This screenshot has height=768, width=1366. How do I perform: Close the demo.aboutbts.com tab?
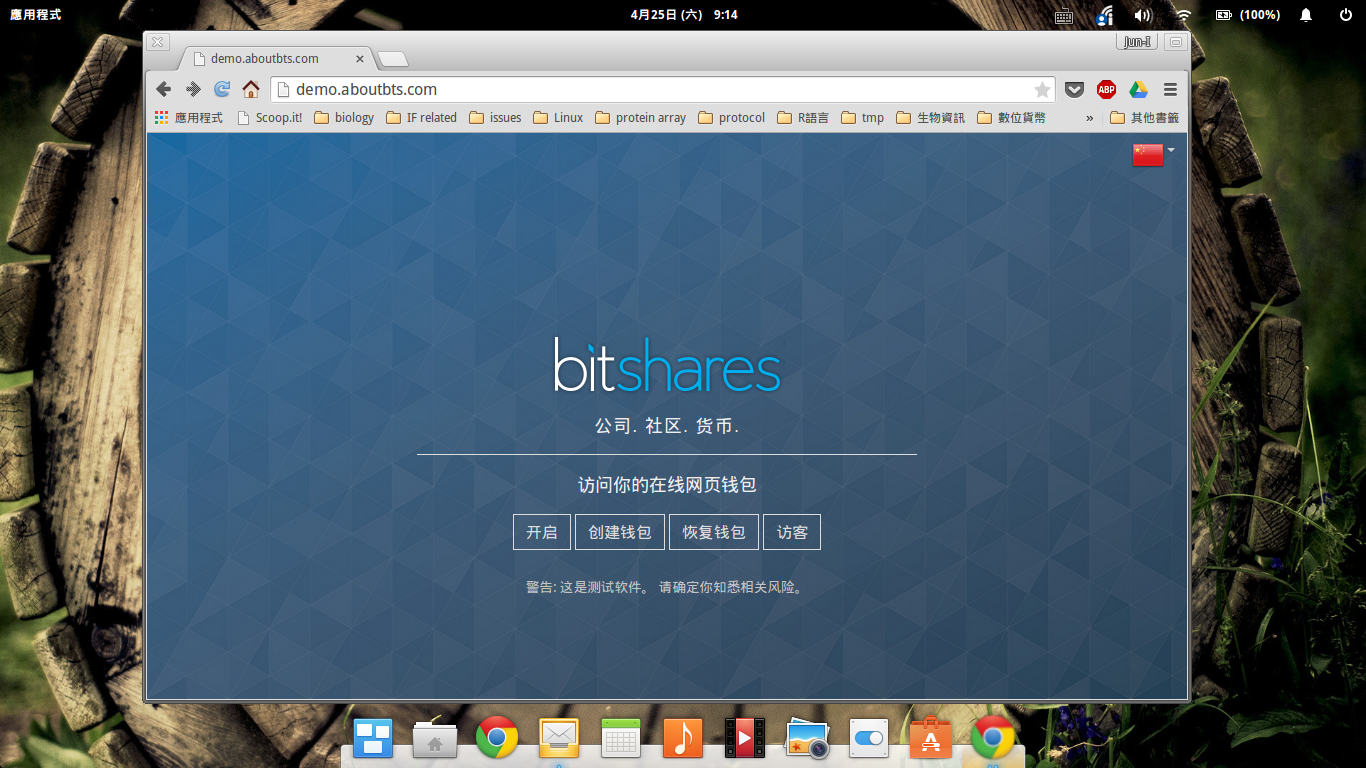coord(360,59)
